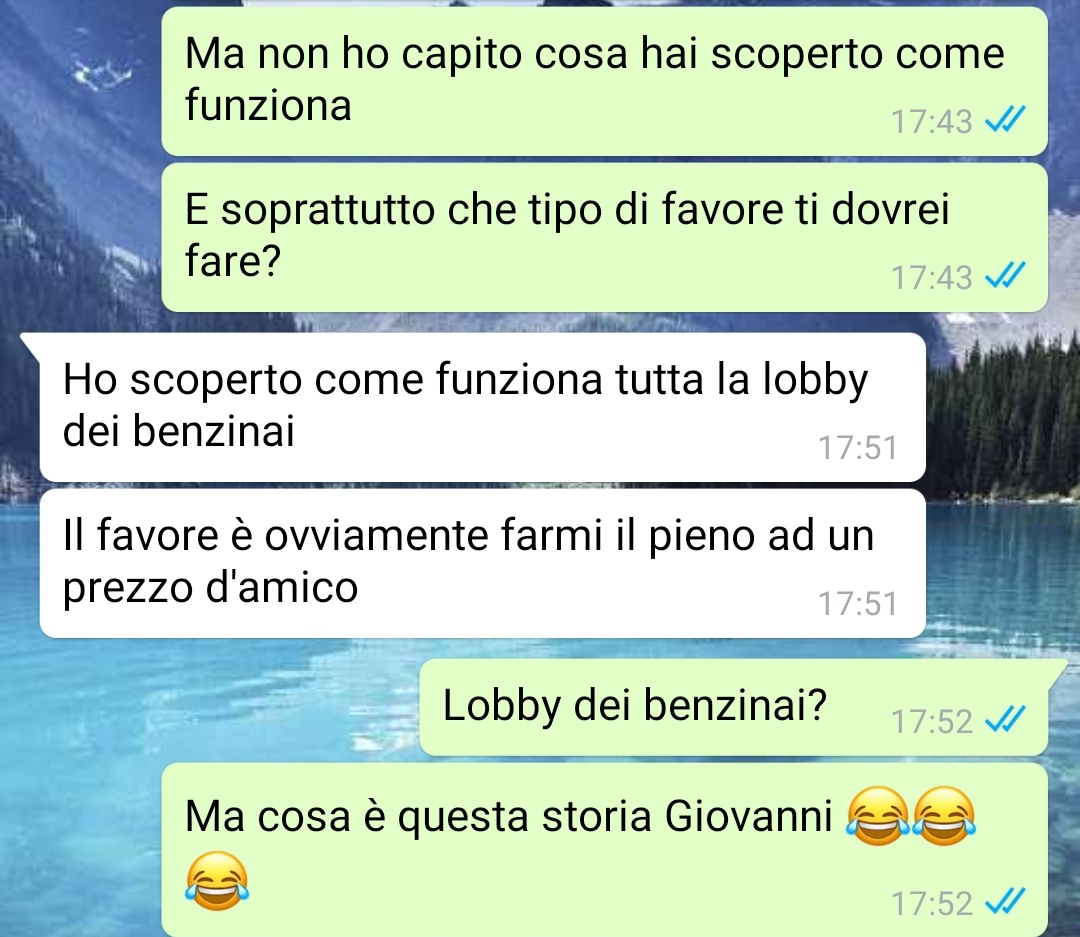Select the 'E soprattutto che tipo di favore' message
Viewport: 1080px width, 937px height.
point(604,237)
